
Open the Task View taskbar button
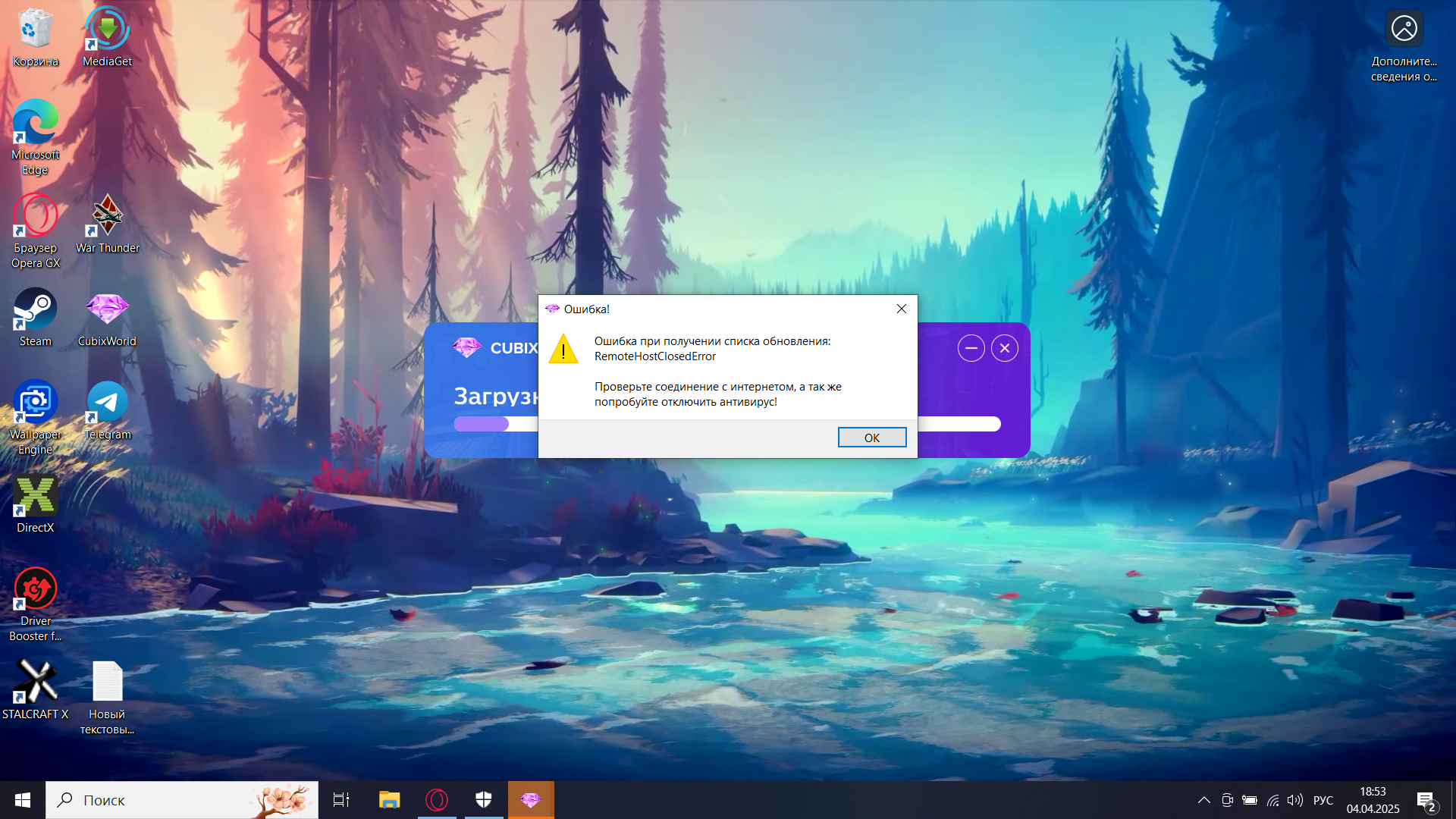341,800
